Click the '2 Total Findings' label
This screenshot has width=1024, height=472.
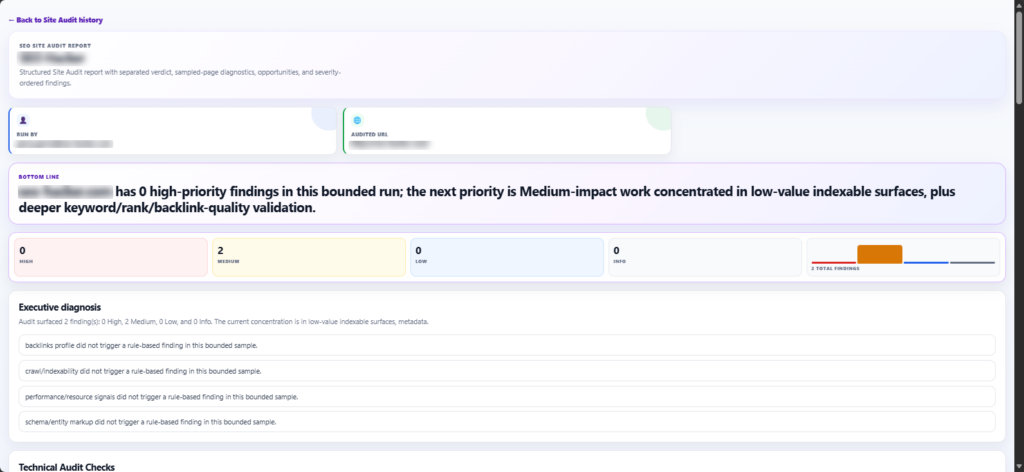coord(835,268)
